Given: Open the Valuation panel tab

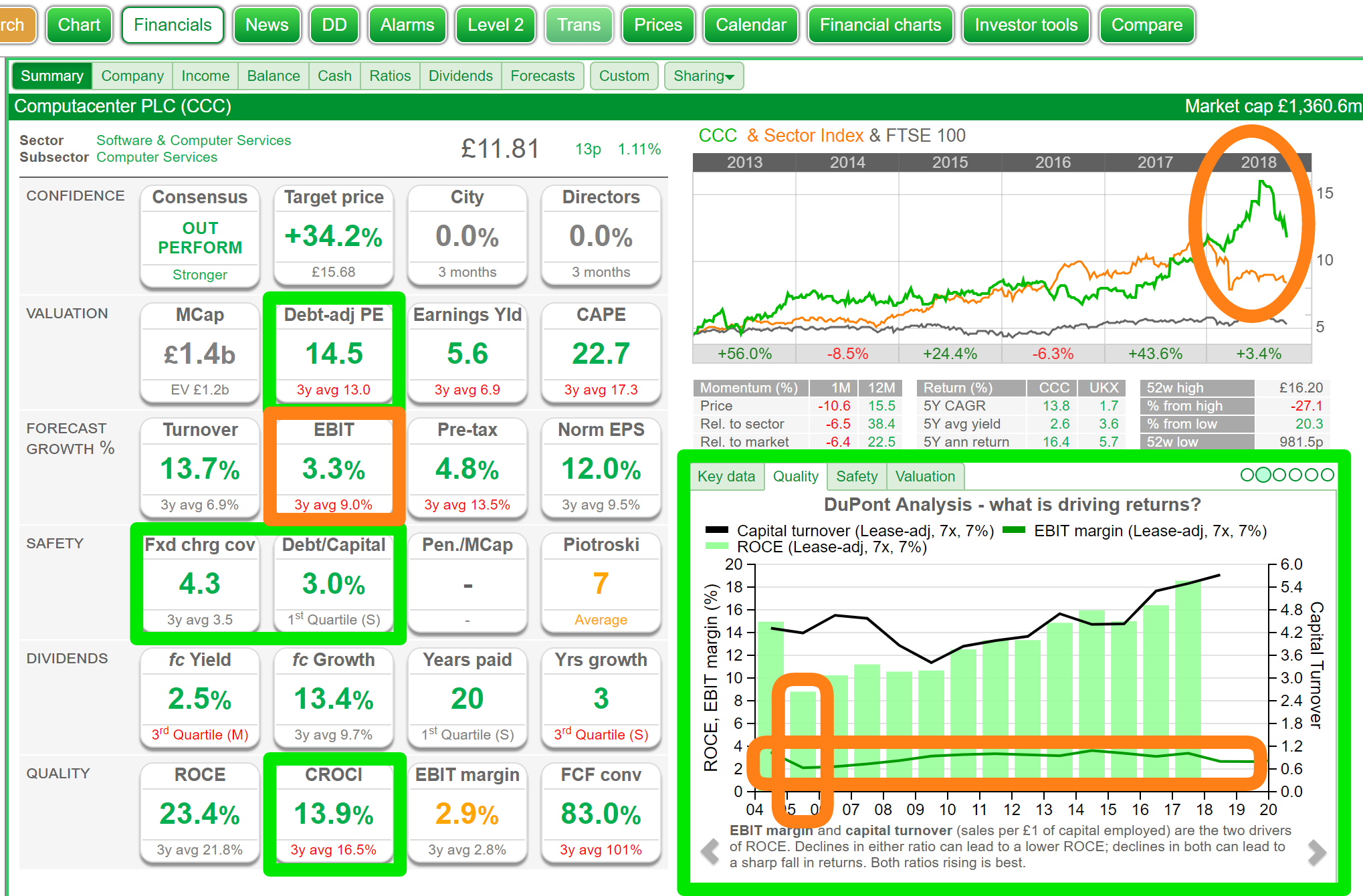Looking at the screenshot, I should (925, 476).
